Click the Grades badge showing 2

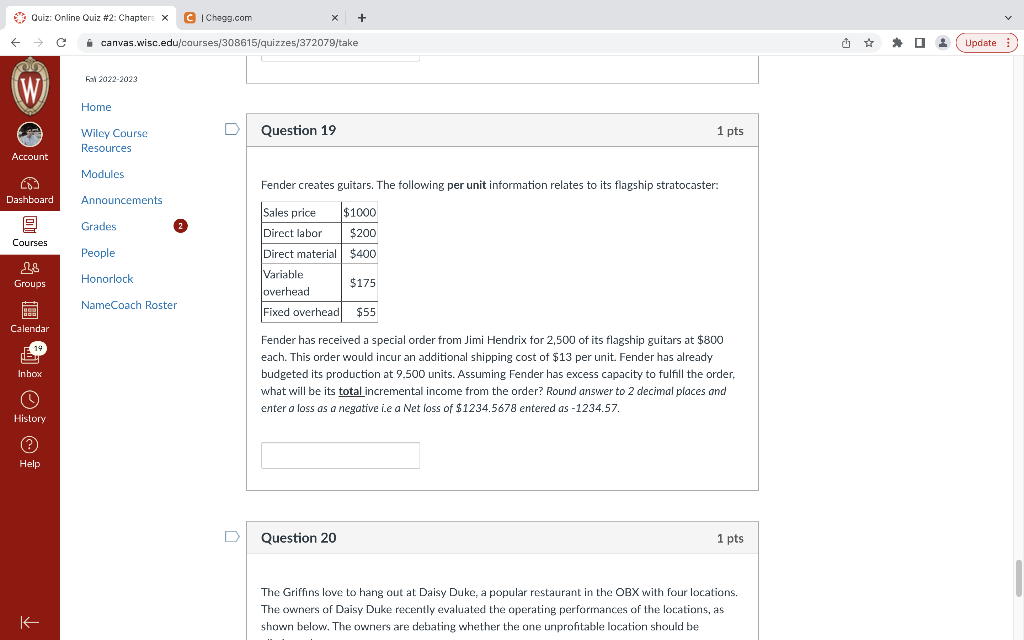(180, 226)
